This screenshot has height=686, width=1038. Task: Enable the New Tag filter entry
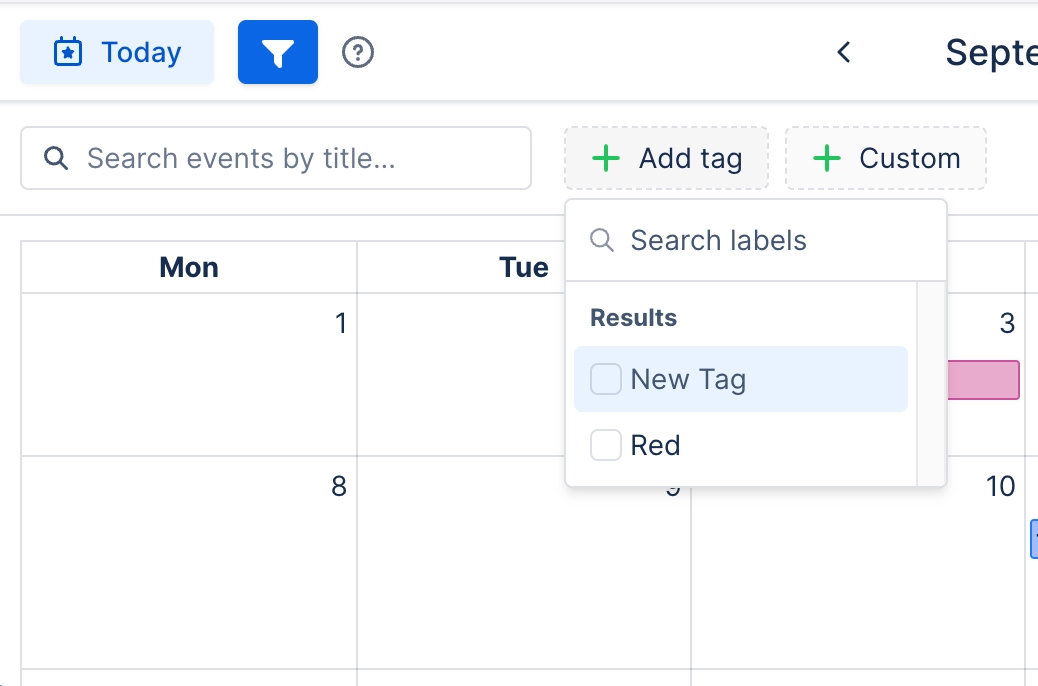tap(740, 379)
